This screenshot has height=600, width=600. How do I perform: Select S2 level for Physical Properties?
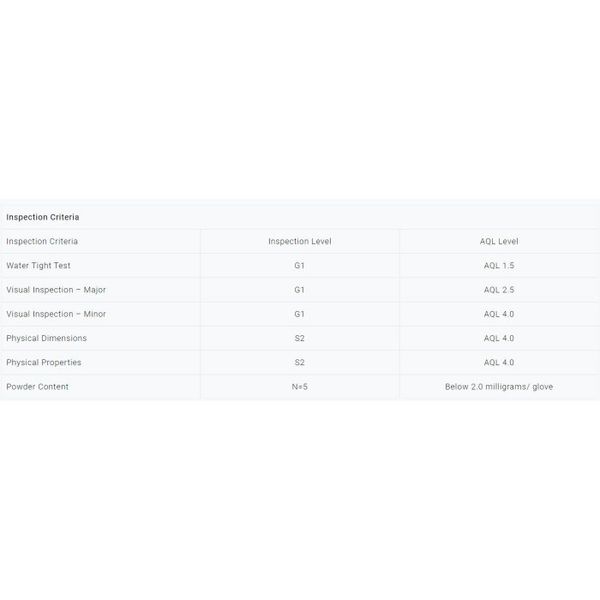click(300, 362)
